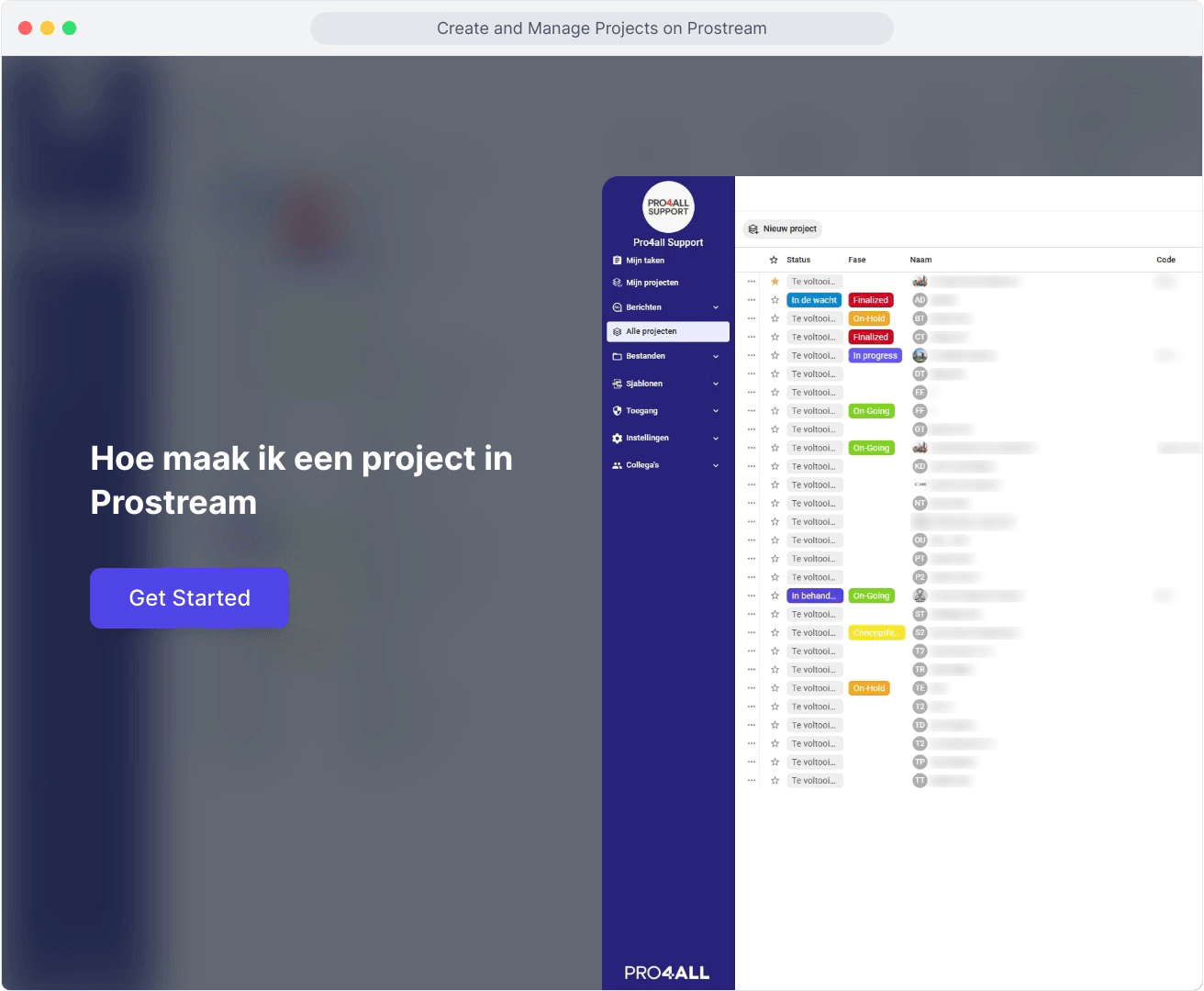
Task: Show more options for the DT project
Action: (752, 374)
